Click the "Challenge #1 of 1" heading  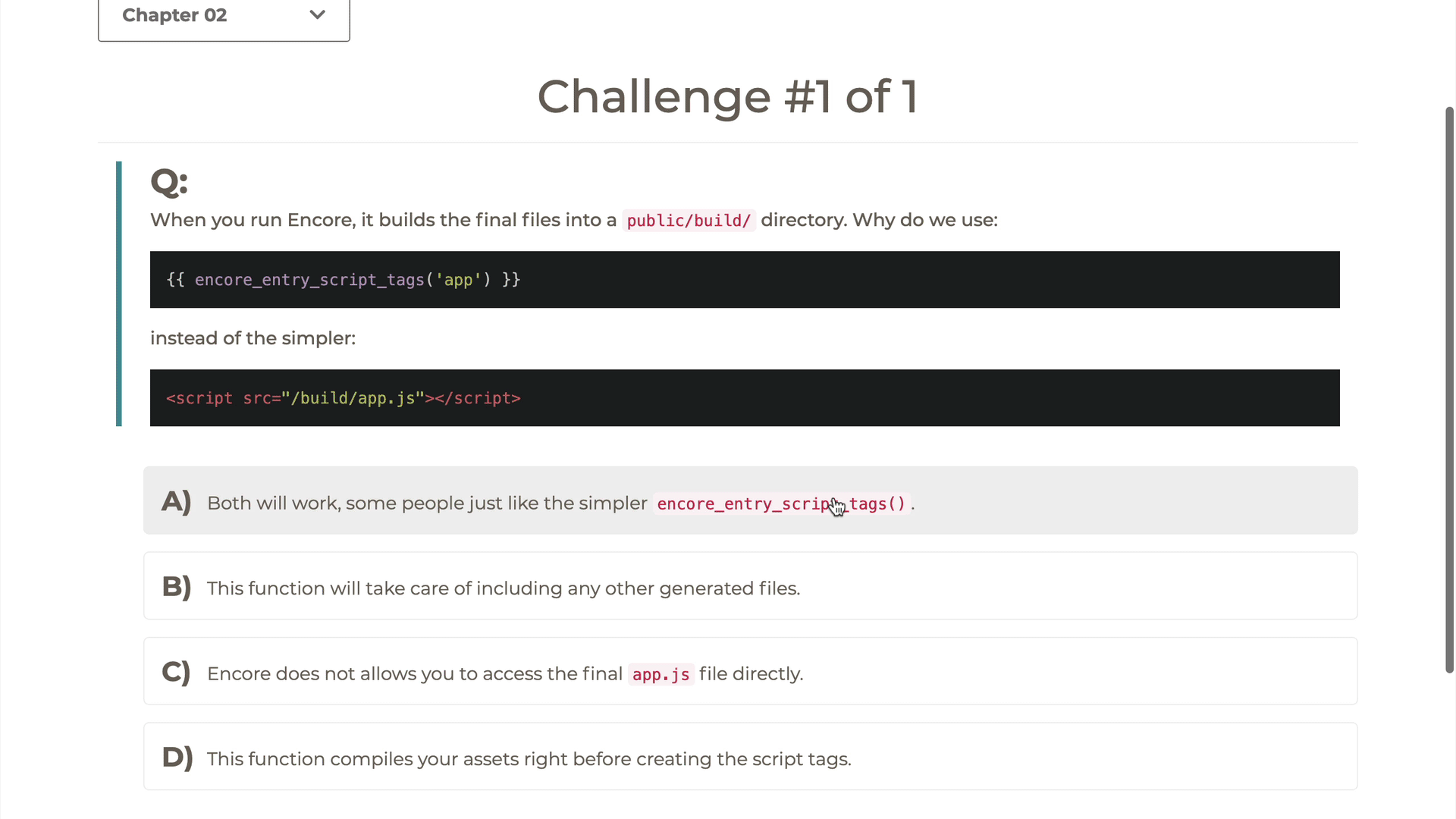pos(727,97)
